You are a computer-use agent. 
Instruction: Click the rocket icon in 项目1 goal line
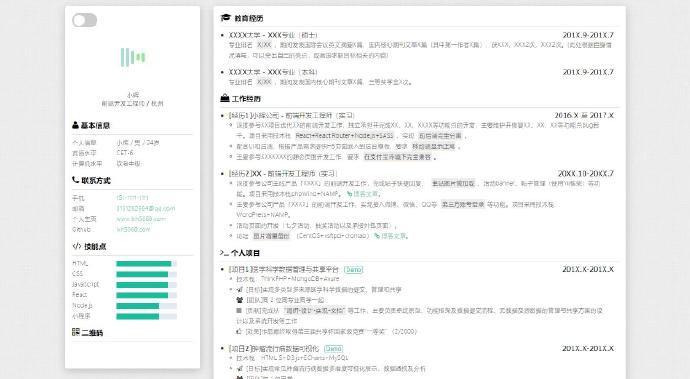pyautogui.click(x=240, y=290)
